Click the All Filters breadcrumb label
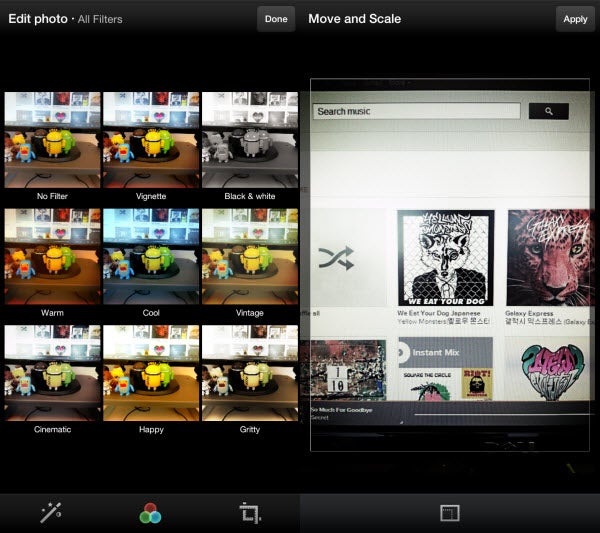This screenshot has width=600, height=533. [100, 19]
